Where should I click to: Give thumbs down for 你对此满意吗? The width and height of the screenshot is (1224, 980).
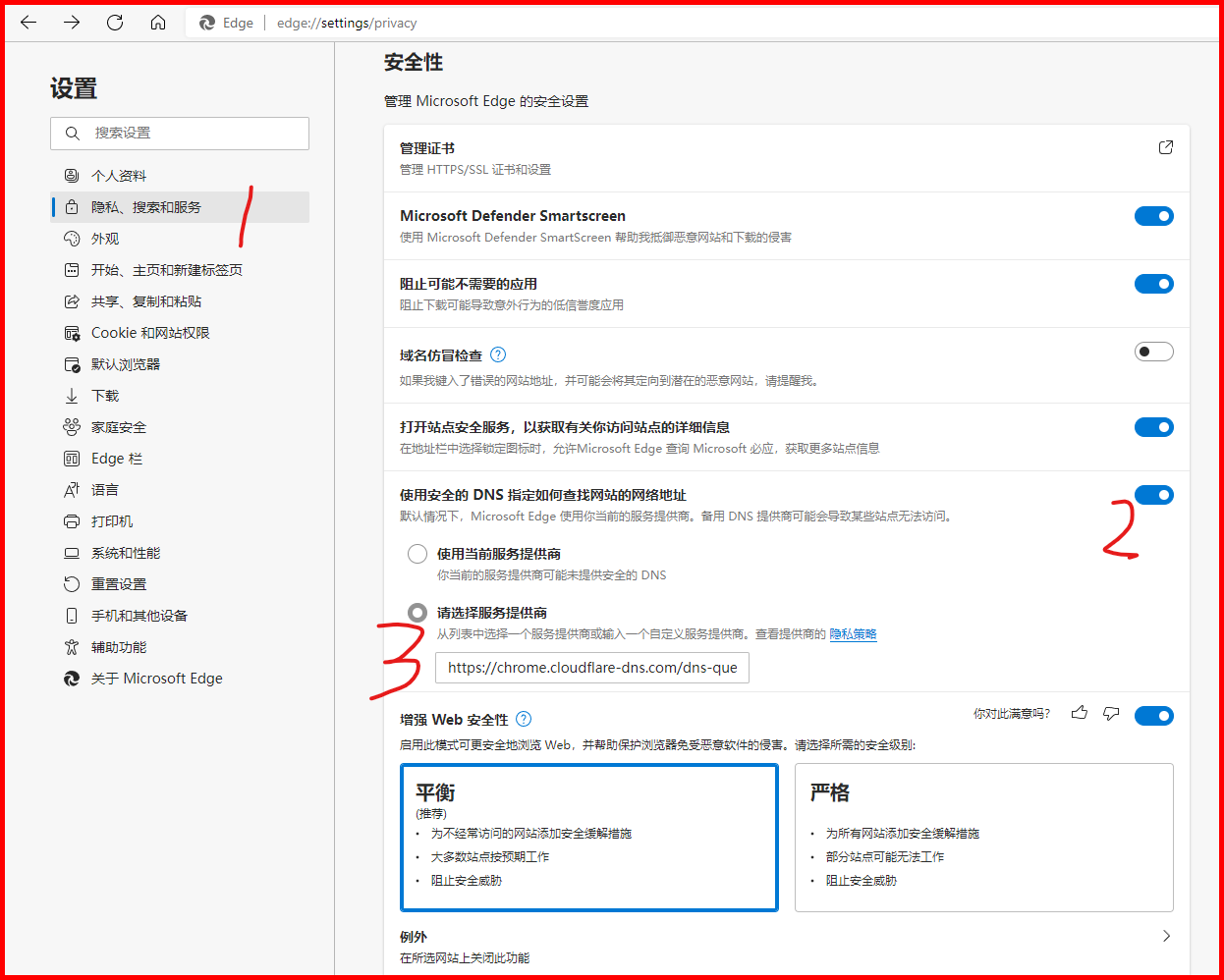point(1111,713)
